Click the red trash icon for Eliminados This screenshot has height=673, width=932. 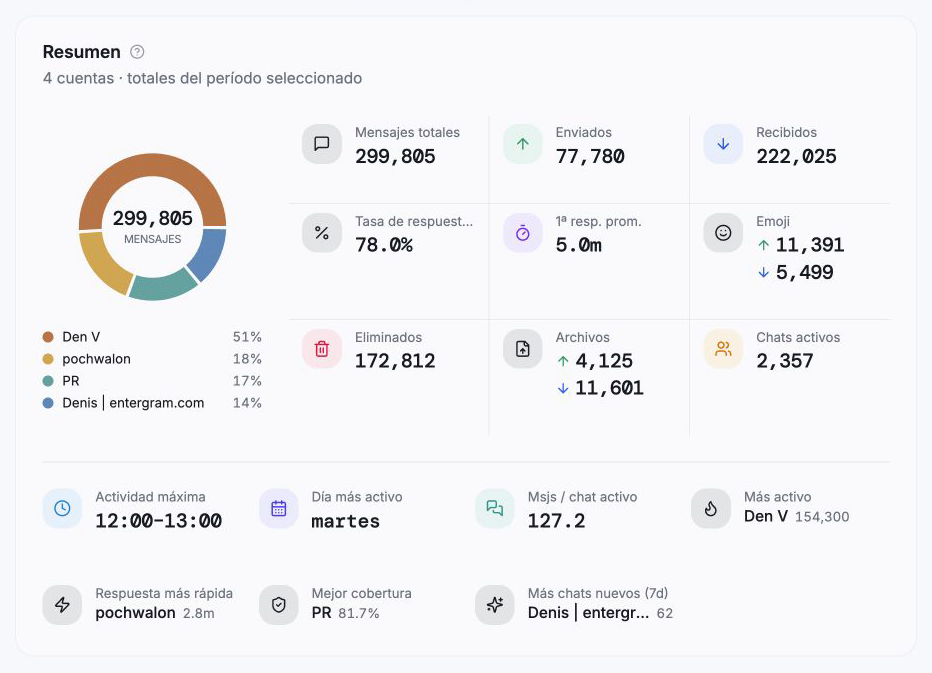coord(322,349)
